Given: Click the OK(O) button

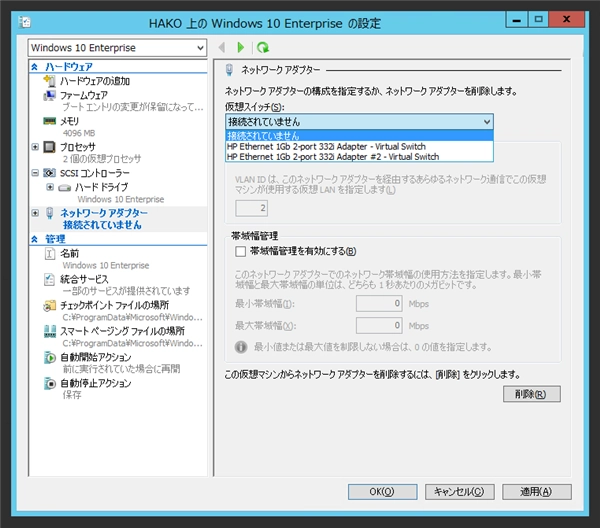Looking at the screenshot, I should tap(382, 492).
